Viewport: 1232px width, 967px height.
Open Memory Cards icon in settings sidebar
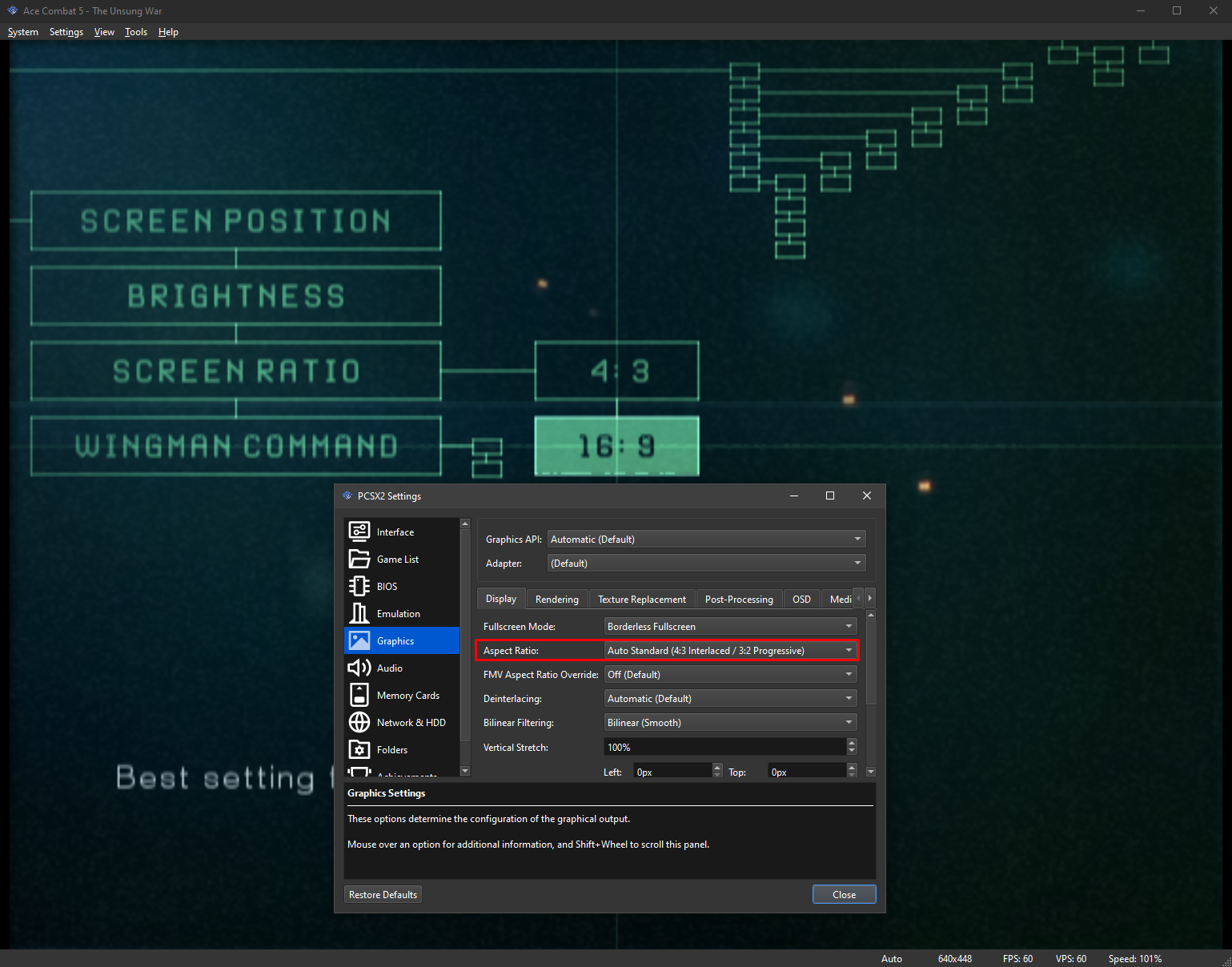click(359, 695)
